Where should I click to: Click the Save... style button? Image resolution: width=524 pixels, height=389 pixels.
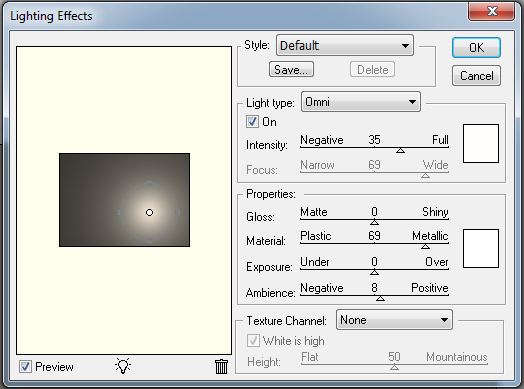point(291,70)
